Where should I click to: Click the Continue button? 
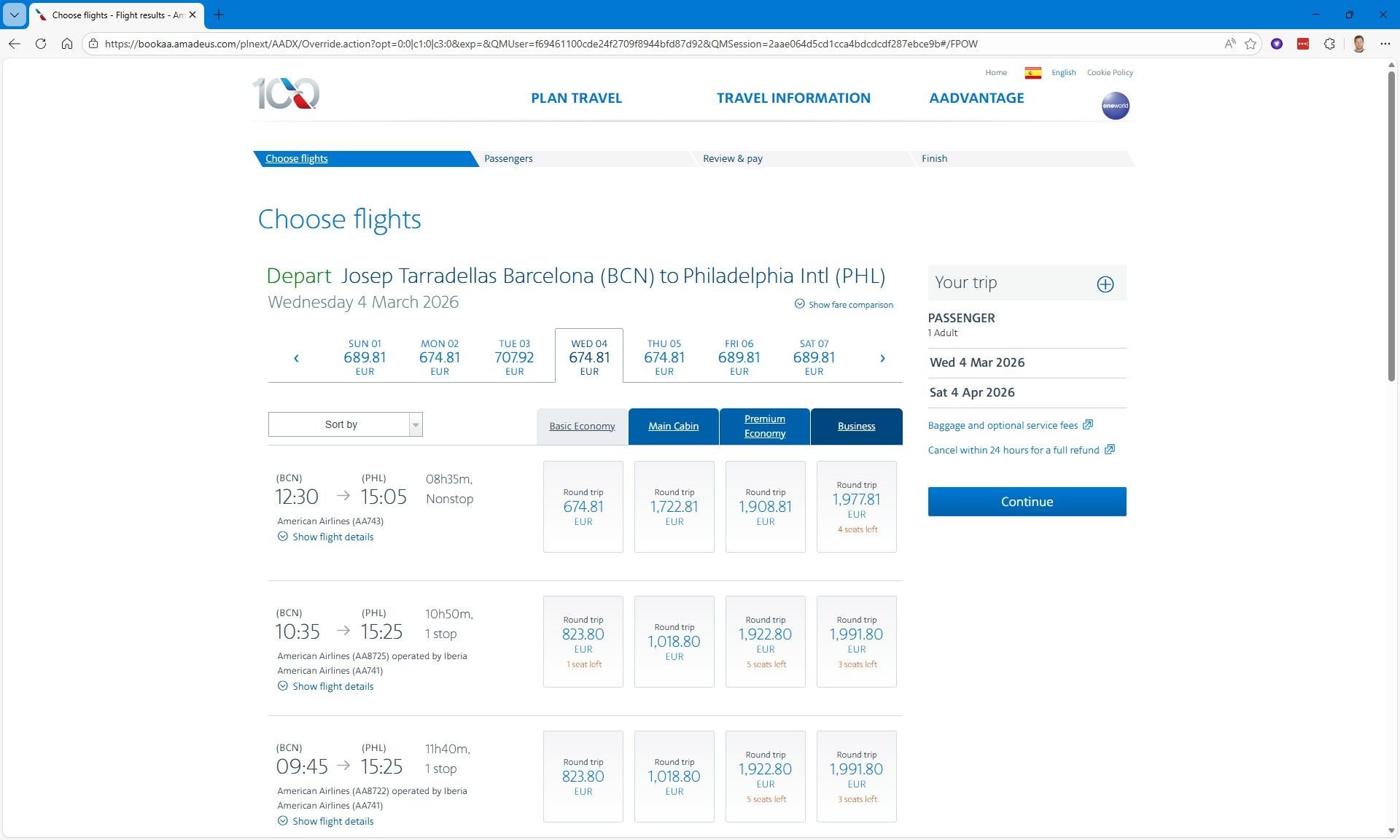pyautogui.click(x=1026, y=501)
